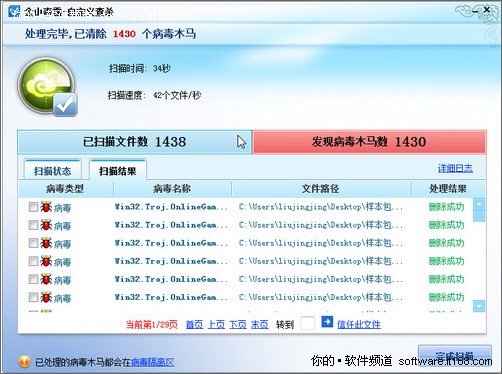
Task: Tick the checkbox of the sixth virus row
Action: (33, 297)
